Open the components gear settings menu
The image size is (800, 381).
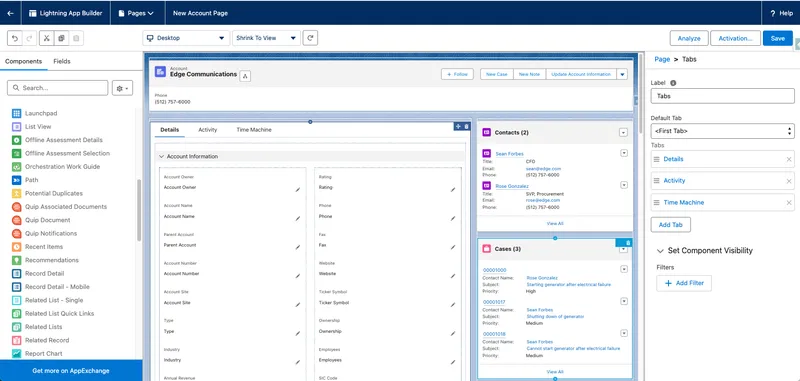tap(122, 88)
